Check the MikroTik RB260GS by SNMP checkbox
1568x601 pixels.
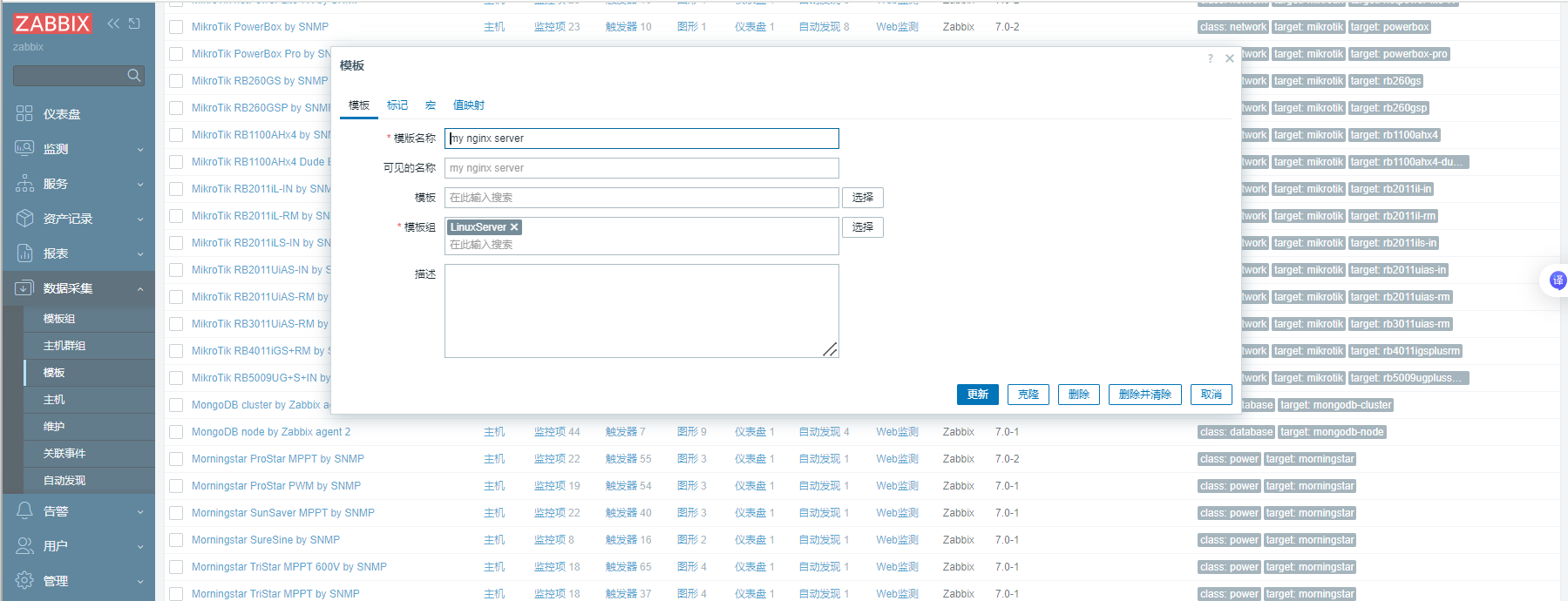[x=176, y=81]
